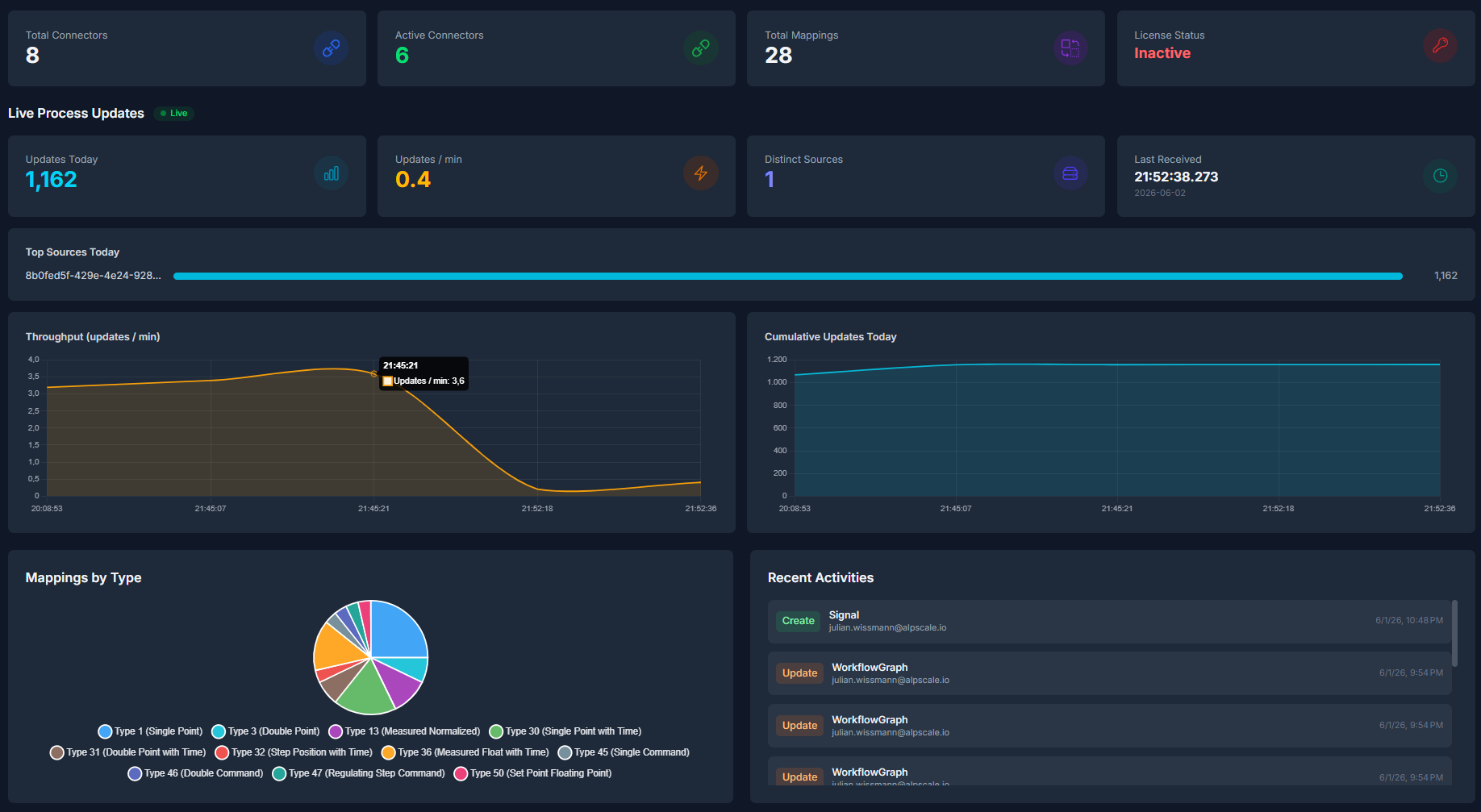Click the 0.4 updates per min value

[412, 179]
